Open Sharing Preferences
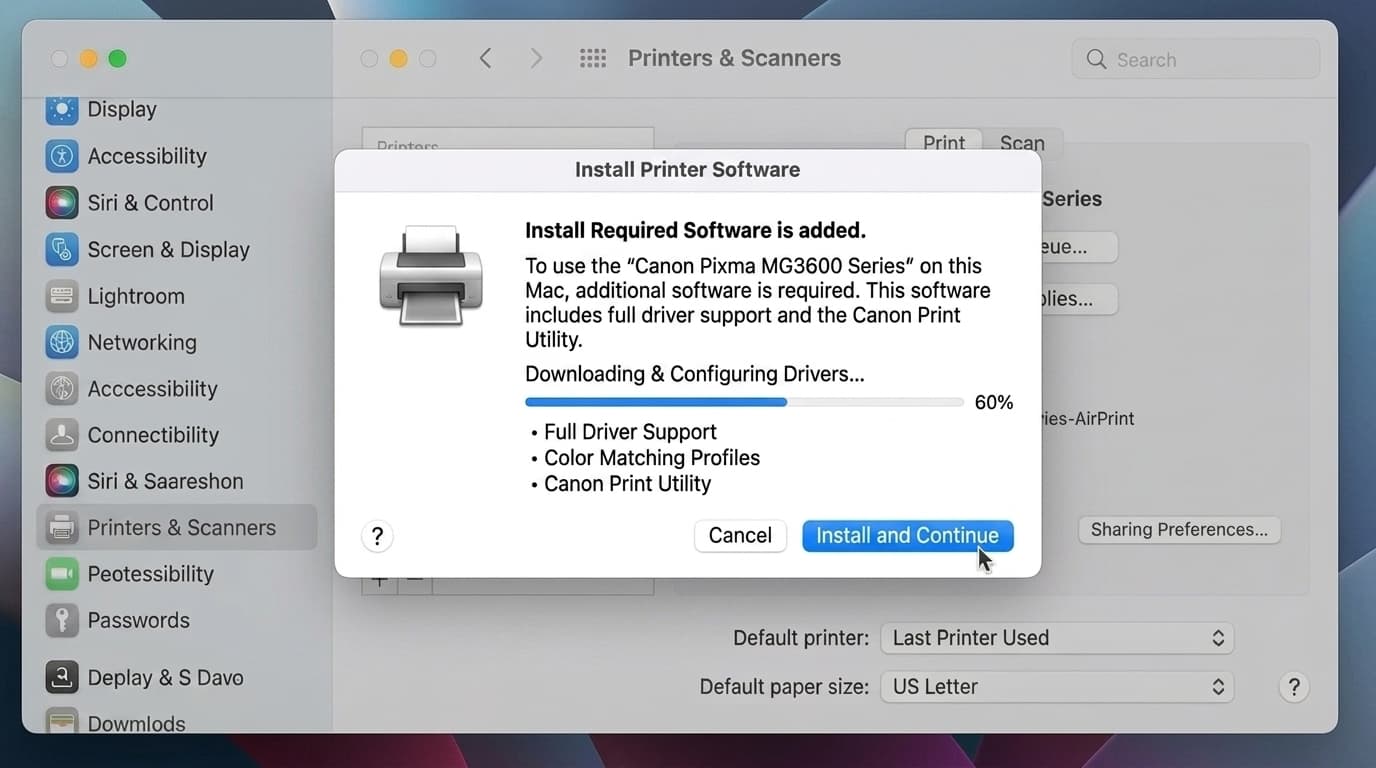Screen dimensions: 1376x768 click(x=1179, y=530)
